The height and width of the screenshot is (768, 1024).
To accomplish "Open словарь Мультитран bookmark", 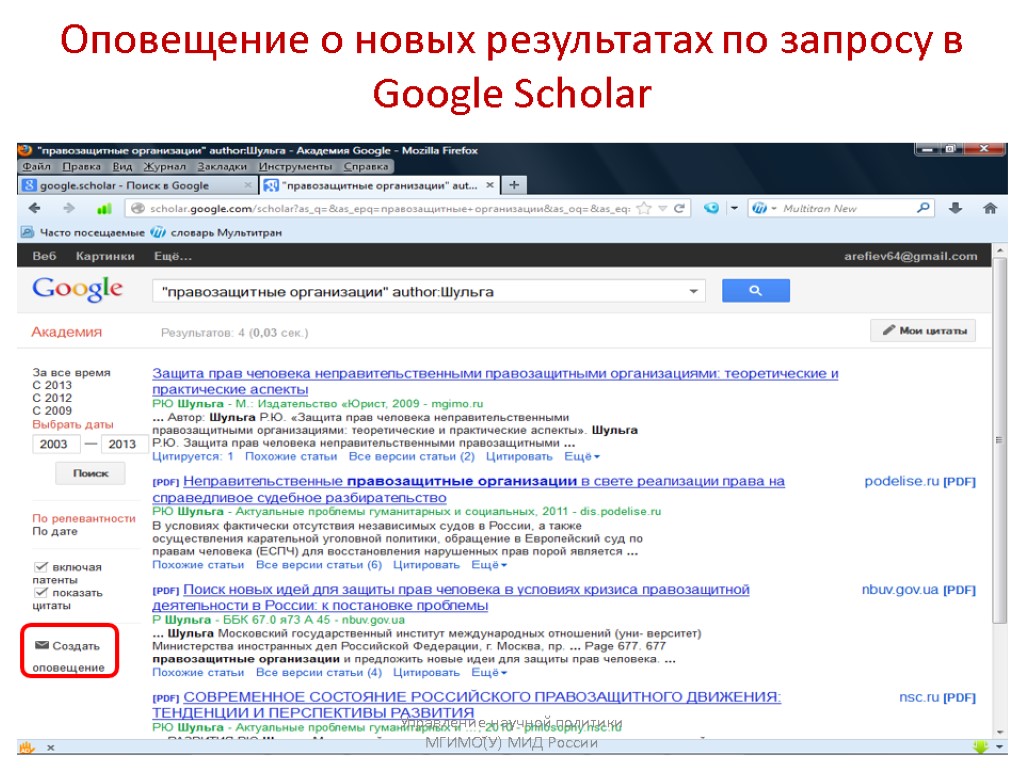I will pyautogui.click(x=216, y=232).
